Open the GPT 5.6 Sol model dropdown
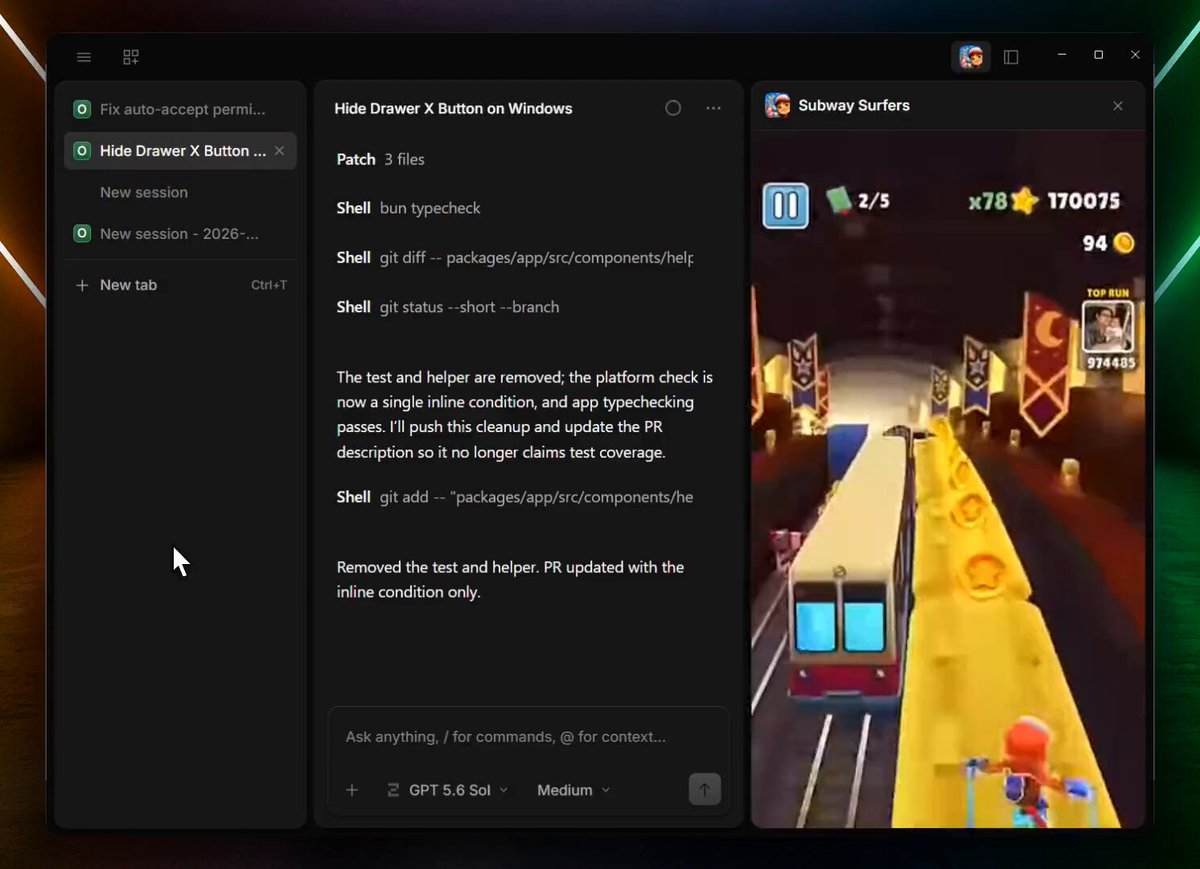Screen dimensions: 1200x869 tap(447, 790)
